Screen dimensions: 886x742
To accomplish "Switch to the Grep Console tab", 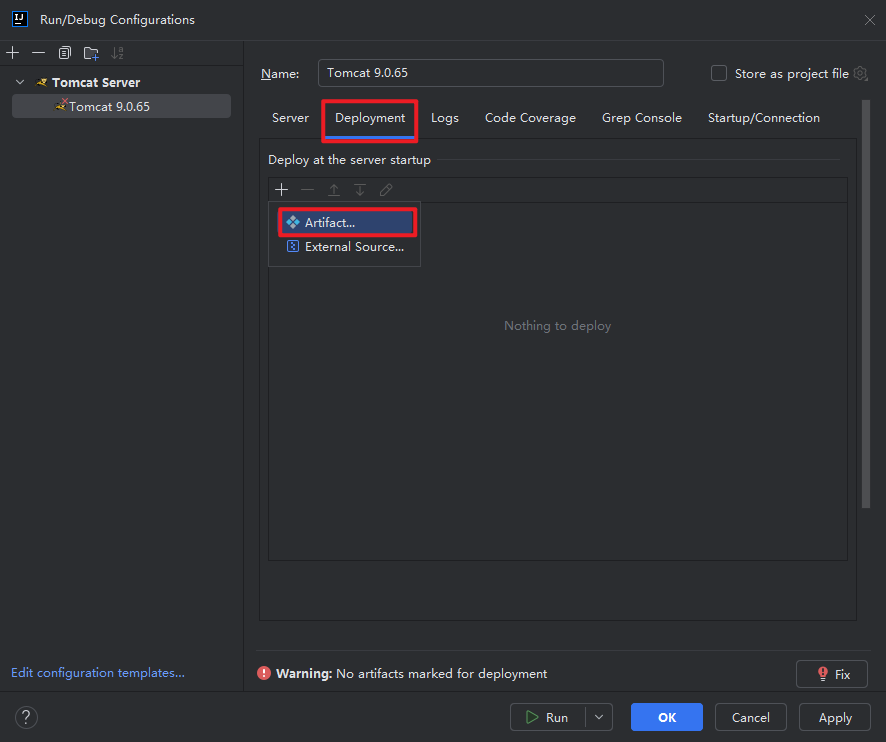I will tap(642, 118).
